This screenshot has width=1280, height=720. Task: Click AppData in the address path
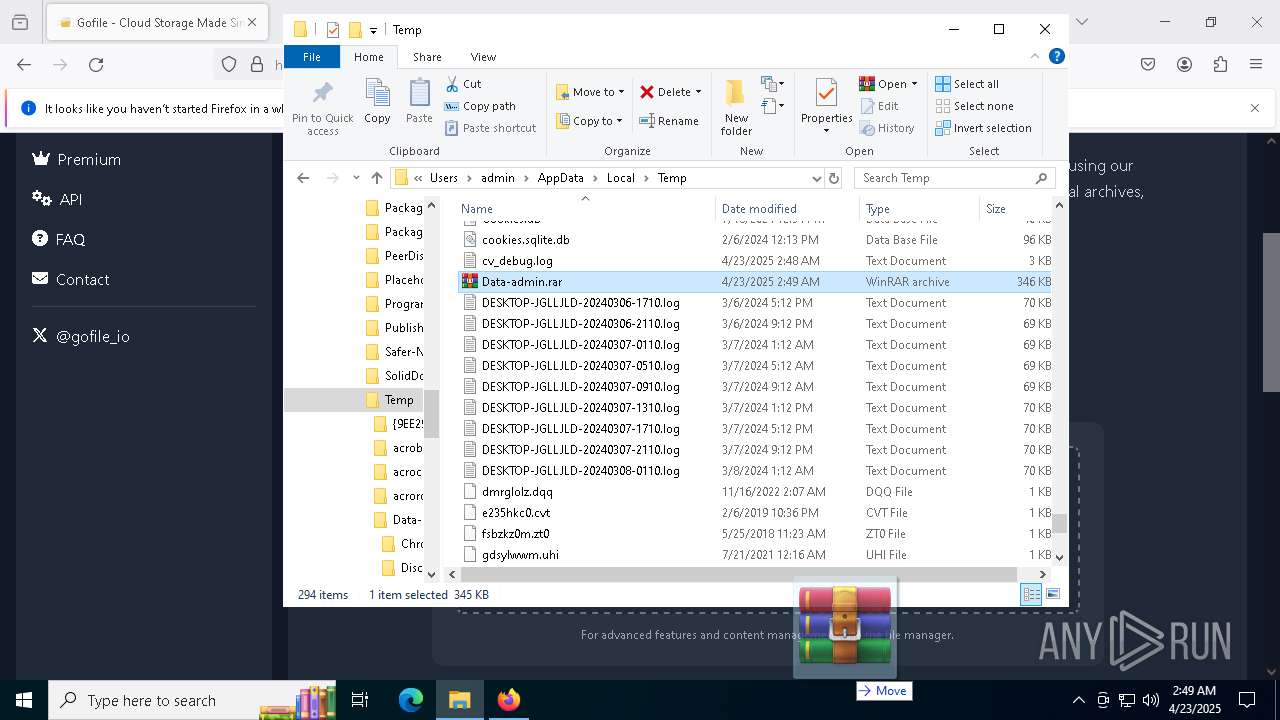[x=560, y=178]
